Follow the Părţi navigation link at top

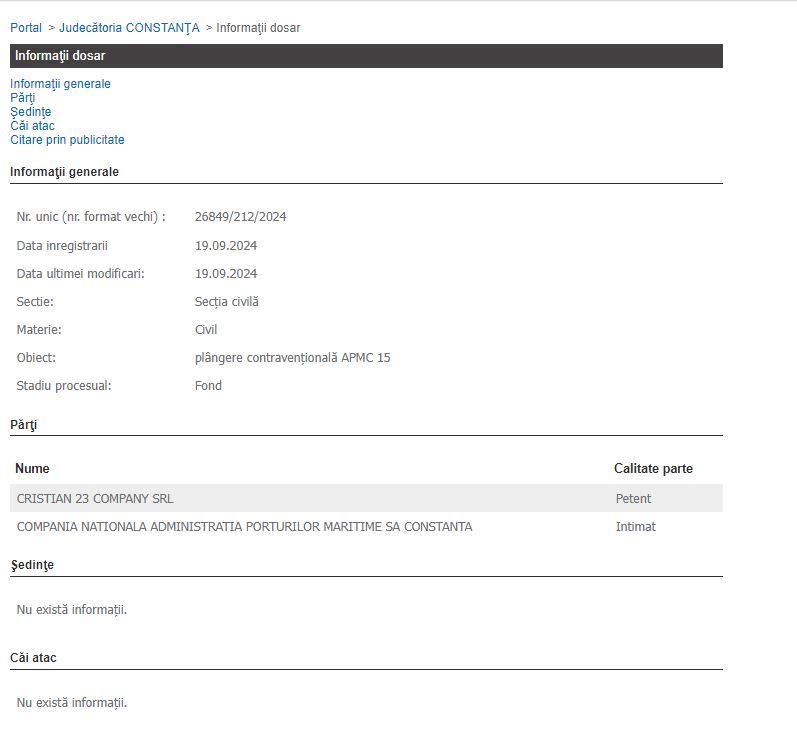point(22,98)
